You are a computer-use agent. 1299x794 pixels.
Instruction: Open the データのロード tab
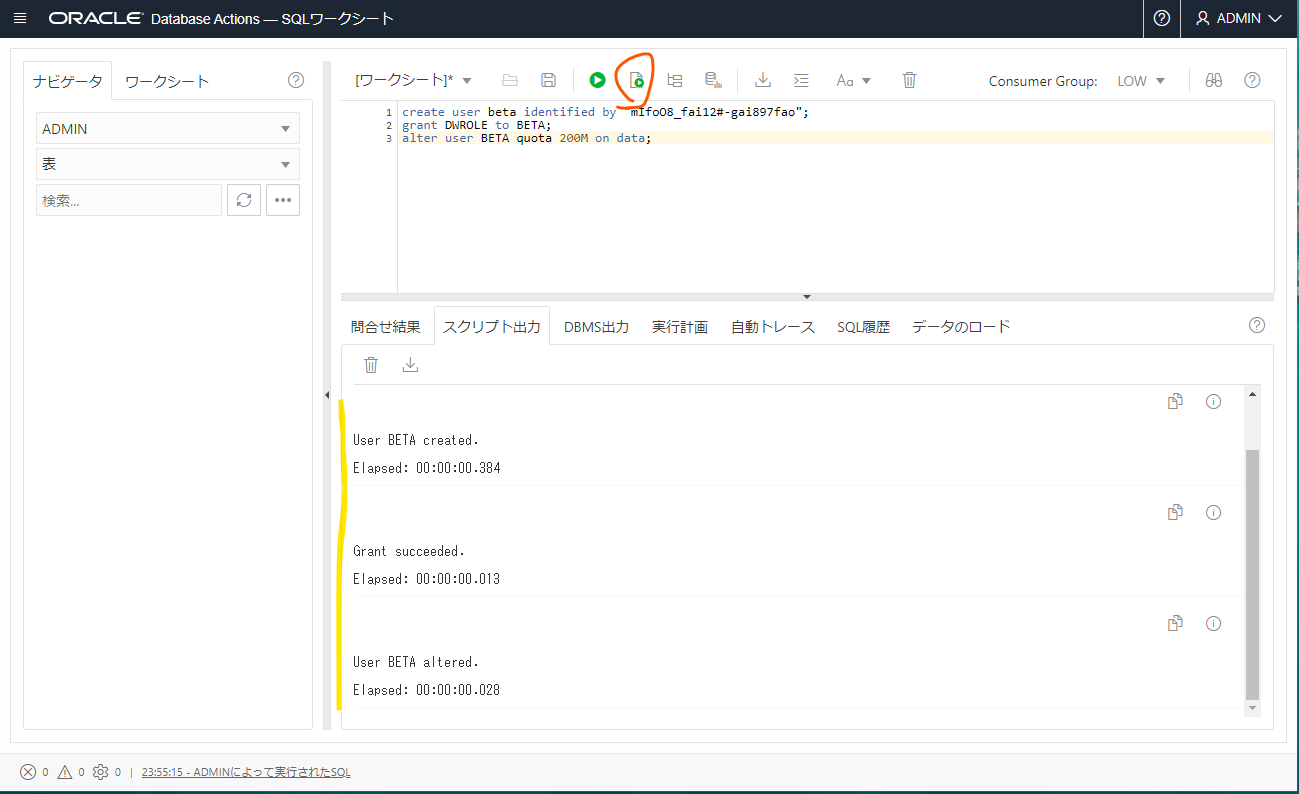tap(961, 326)
